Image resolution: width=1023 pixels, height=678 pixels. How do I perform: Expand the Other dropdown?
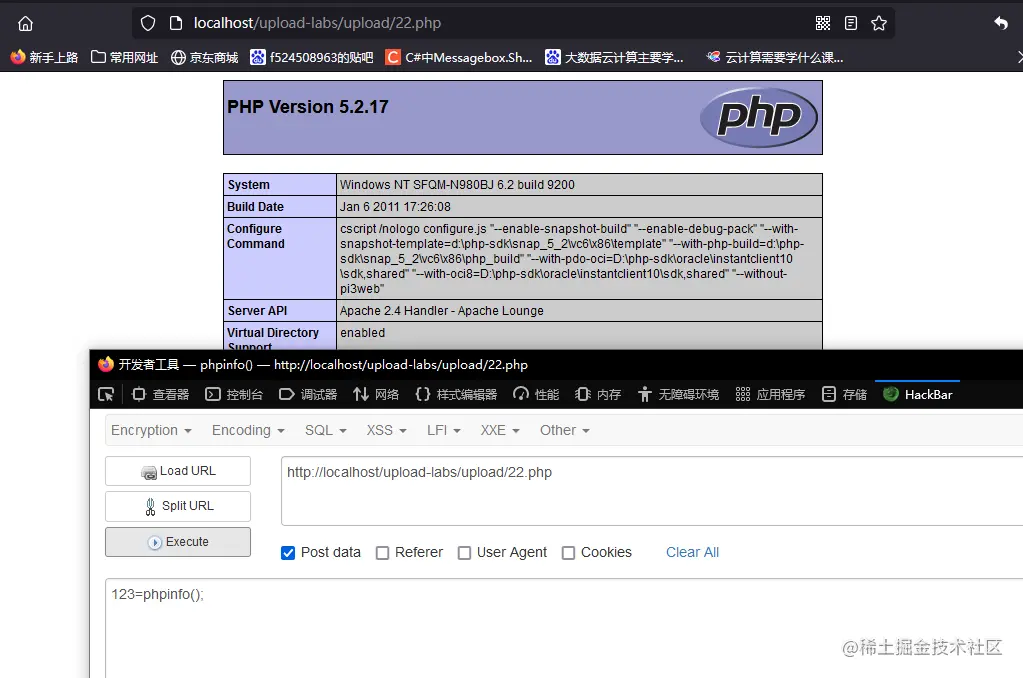click(564, 431)
